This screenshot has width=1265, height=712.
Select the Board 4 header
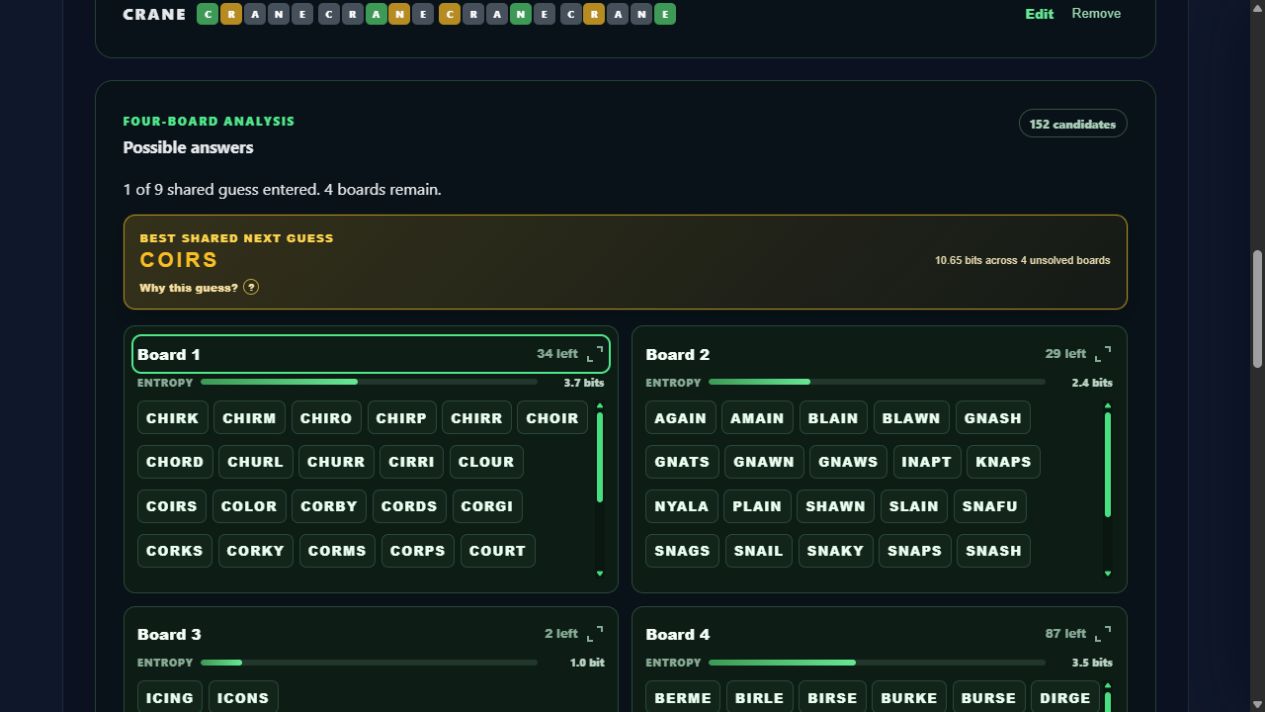pyautogui.click(x=879, y=634)
